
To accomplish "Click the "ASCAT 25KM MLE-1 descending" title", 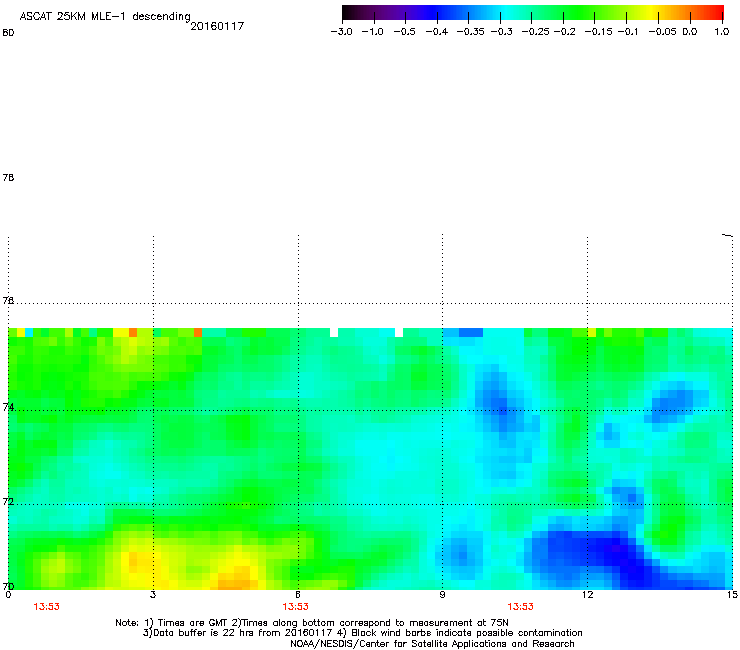I will (x=105, y=17).
